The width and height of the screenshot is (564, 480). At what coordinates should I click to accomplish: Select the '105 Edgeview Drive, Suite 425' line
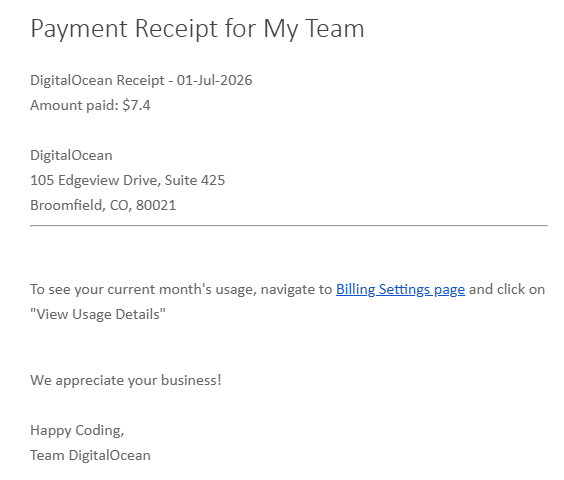point(128,181)
